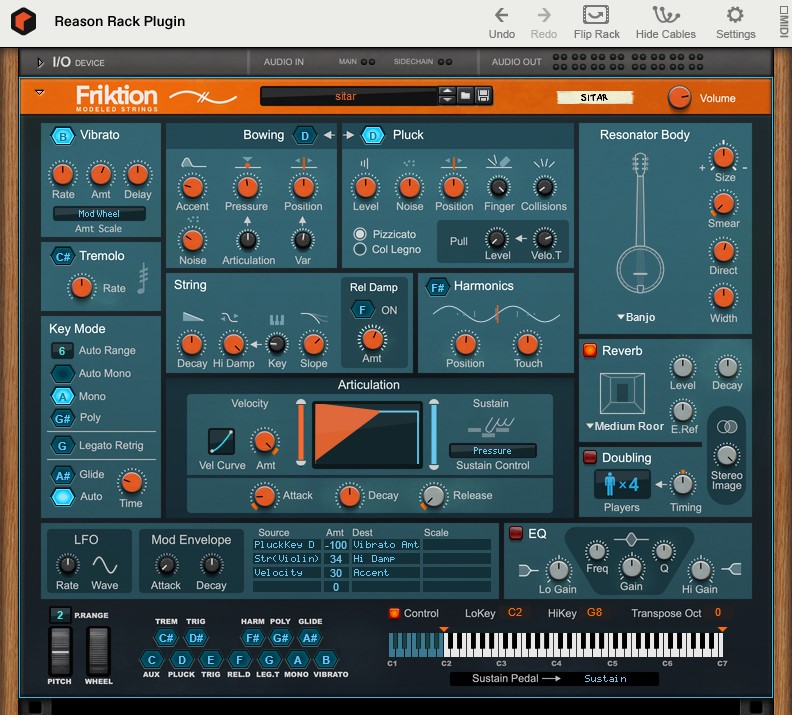This screenshot has height=715, width=792.
Task: Click the save patch floppy icon
Action: (483, 96)
